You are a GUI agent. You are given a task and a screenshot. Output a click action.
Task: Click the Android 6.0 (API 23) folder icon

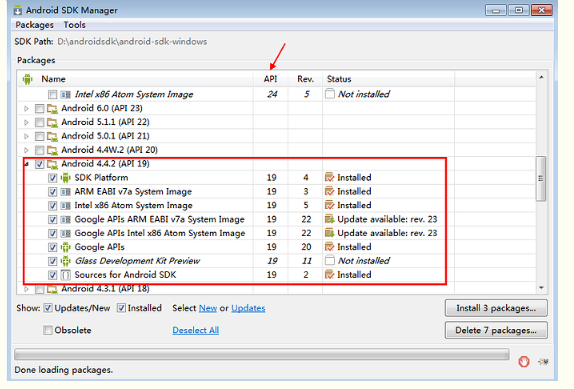(x=52, y=109)
